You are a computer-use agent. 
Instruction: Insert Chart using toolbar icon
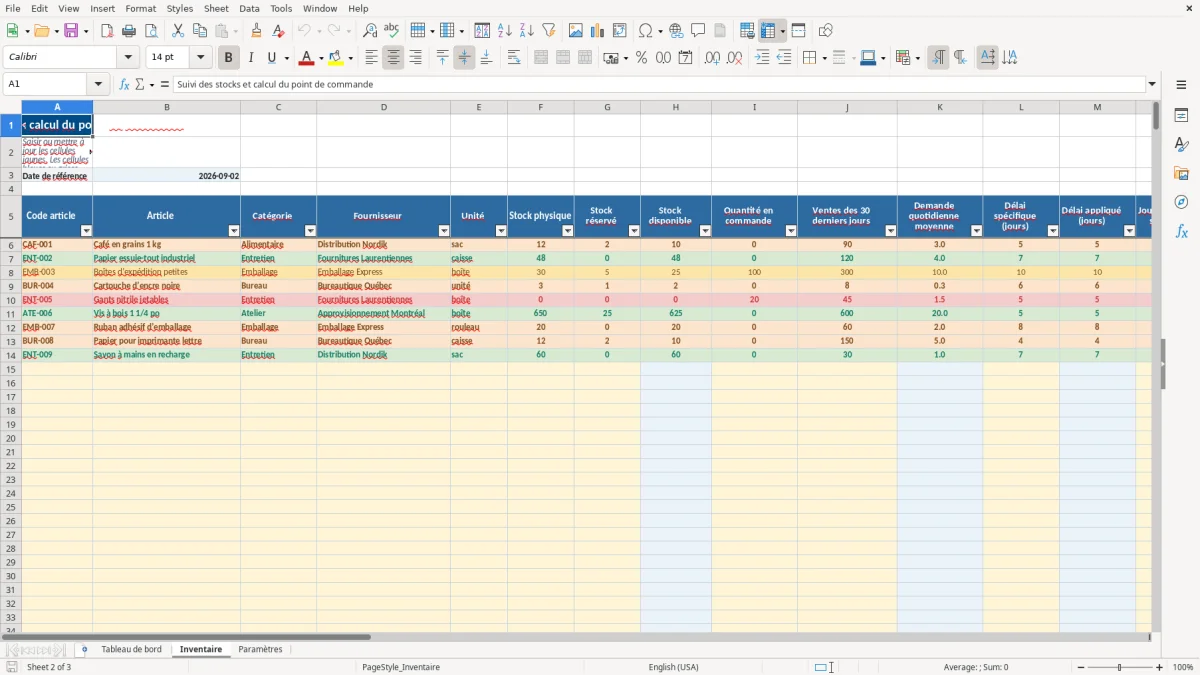(x=598, y=31)
